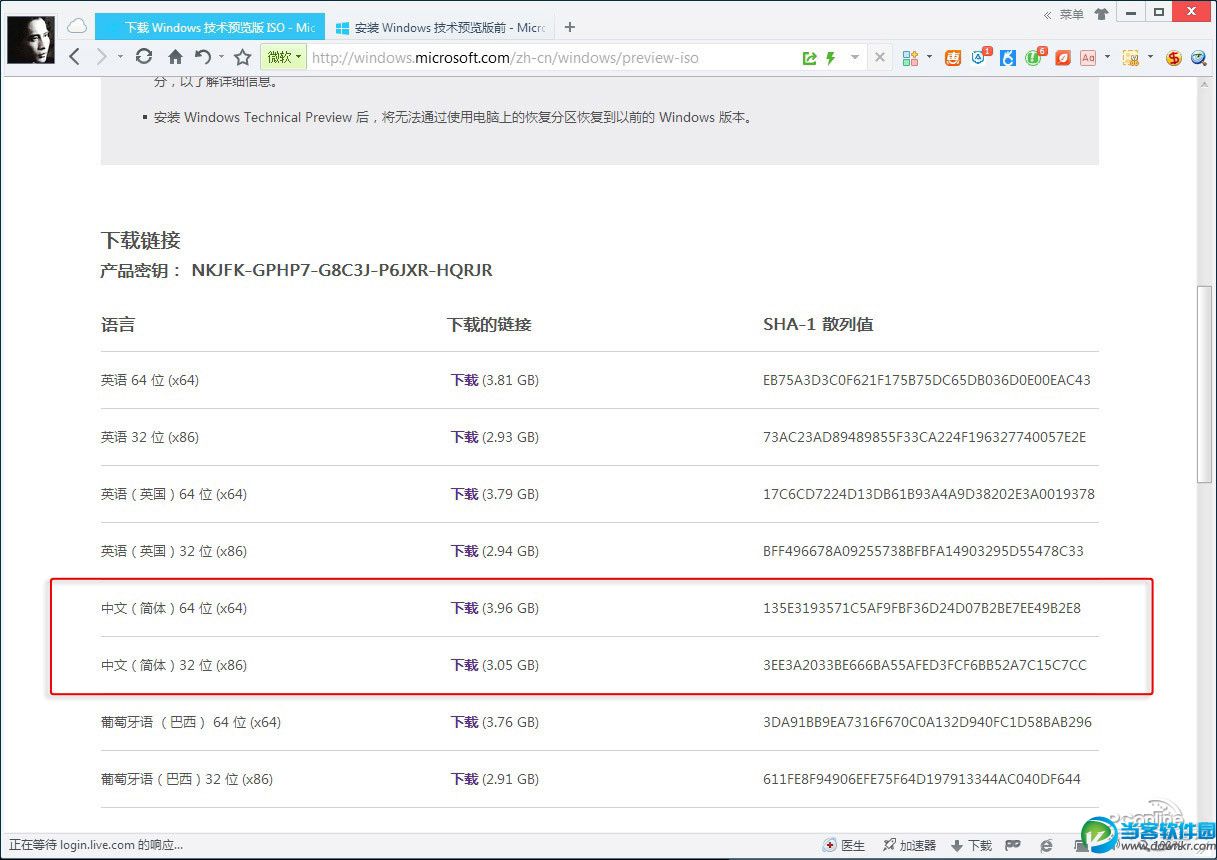Click the tab list double-arrow icon
The height and width of the screenshot is (860, 1217).
tap(1047, 15)
